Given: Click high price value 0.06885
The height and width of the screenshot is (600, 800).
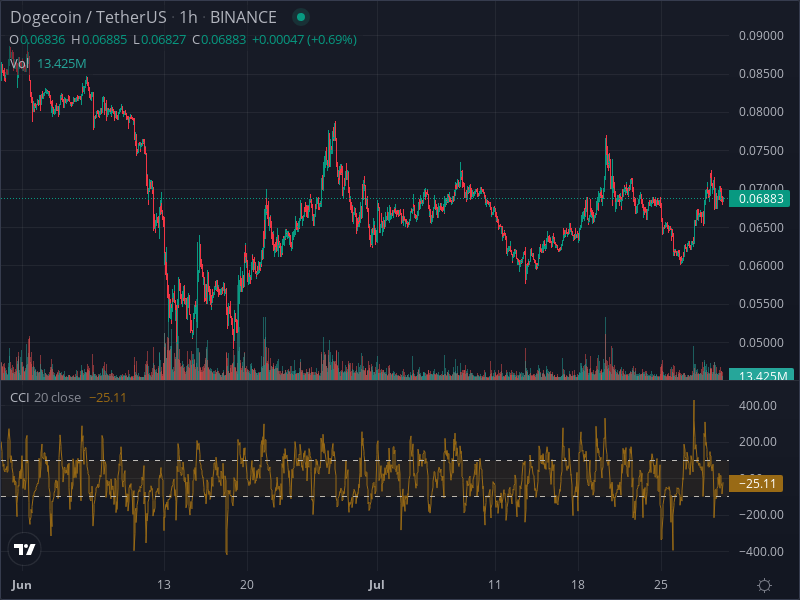Looking at the screenshot, I should pyautogui.click(x=105, y=40).
